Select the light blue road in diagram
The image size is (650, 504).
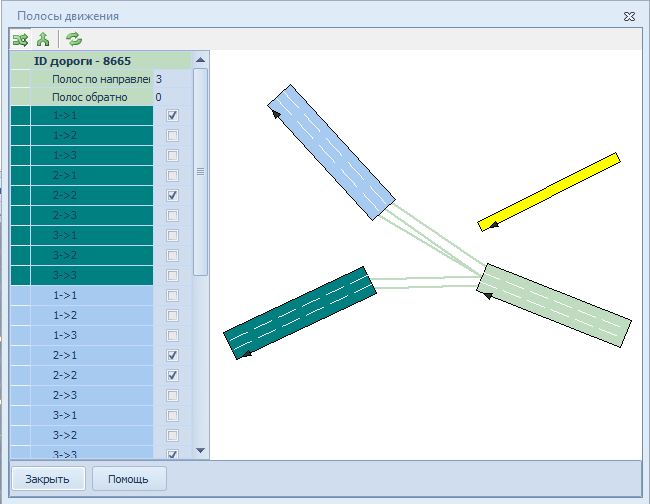pyautogui.click(x=331, y=152)
